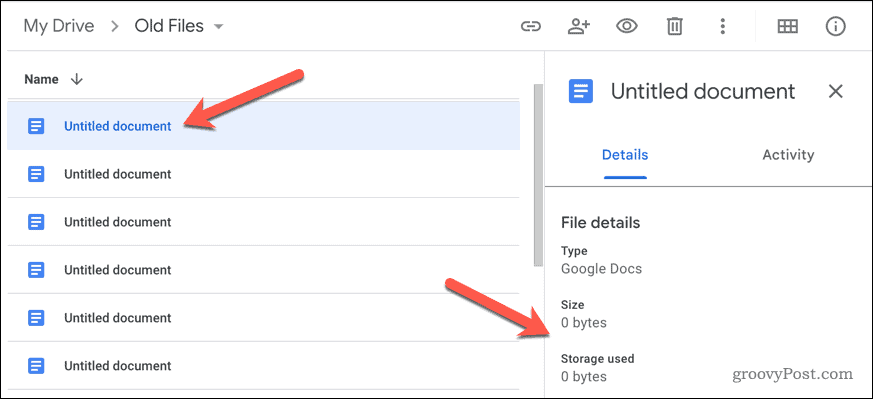Click the file list vertical scrollbar
The width and height of the screenshot is (873, 399).
tap(538, 175)
